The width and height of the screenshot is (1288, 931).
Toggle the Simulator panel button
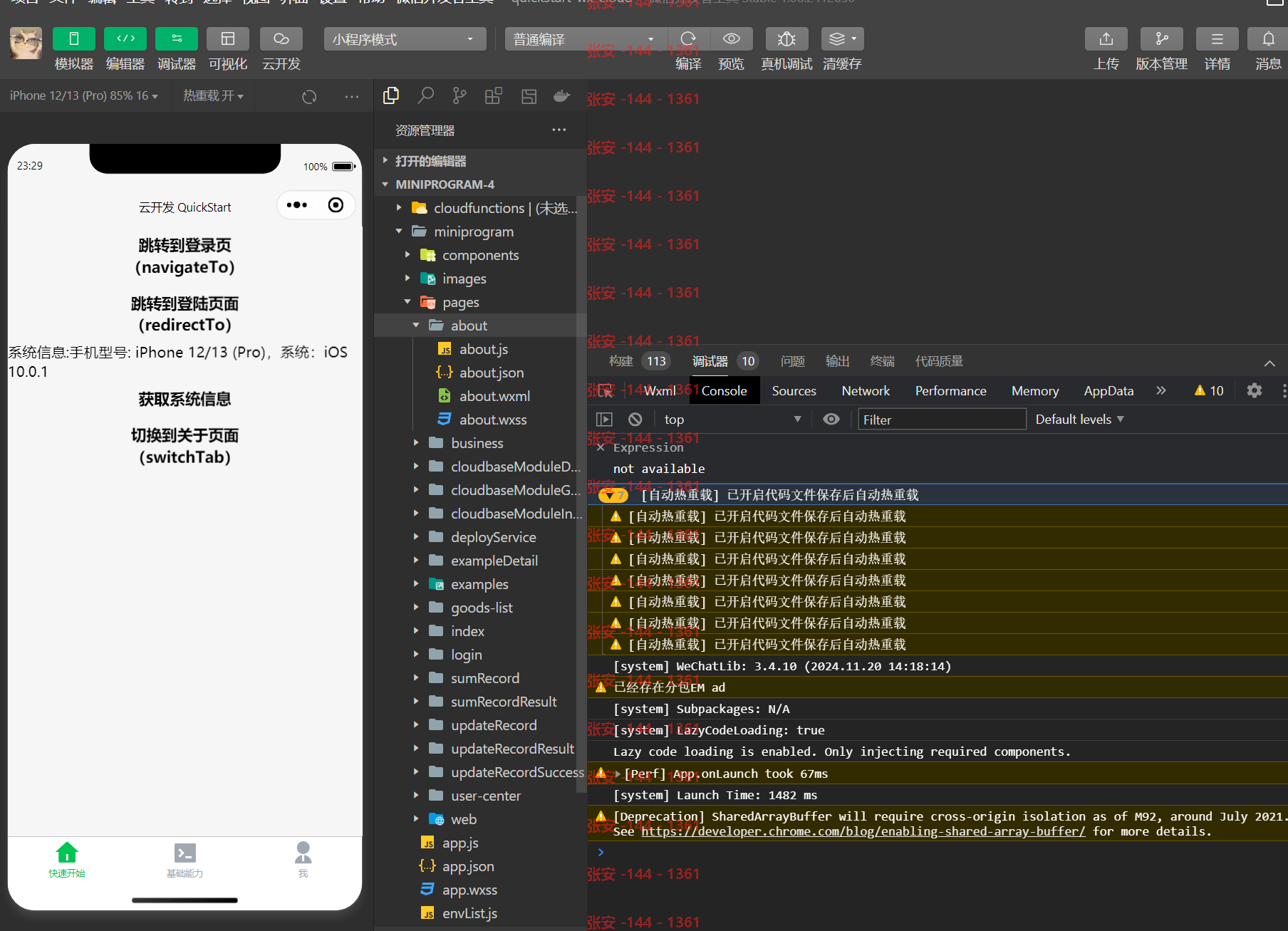pos(73,39)
